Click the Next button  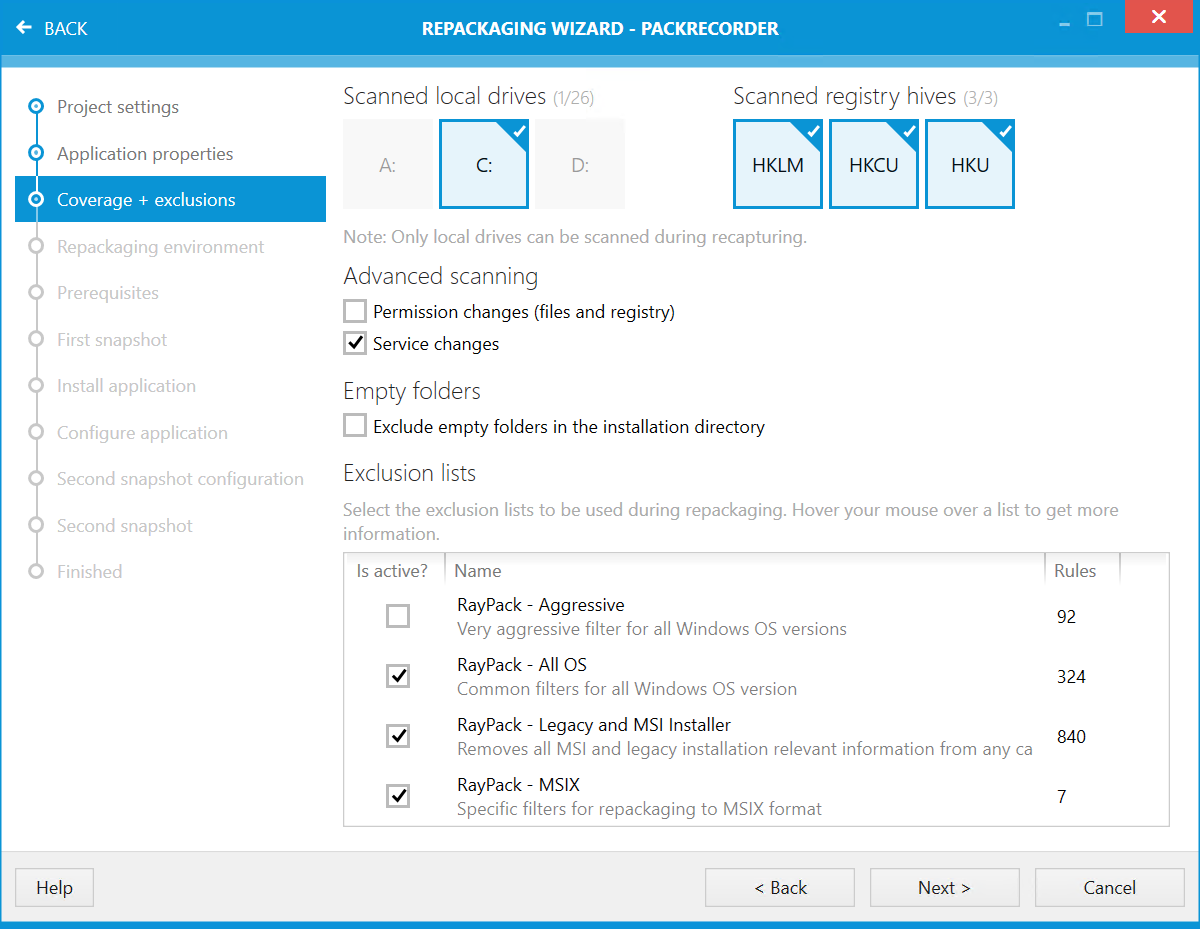pyautogui.click(x=944, y=887)
